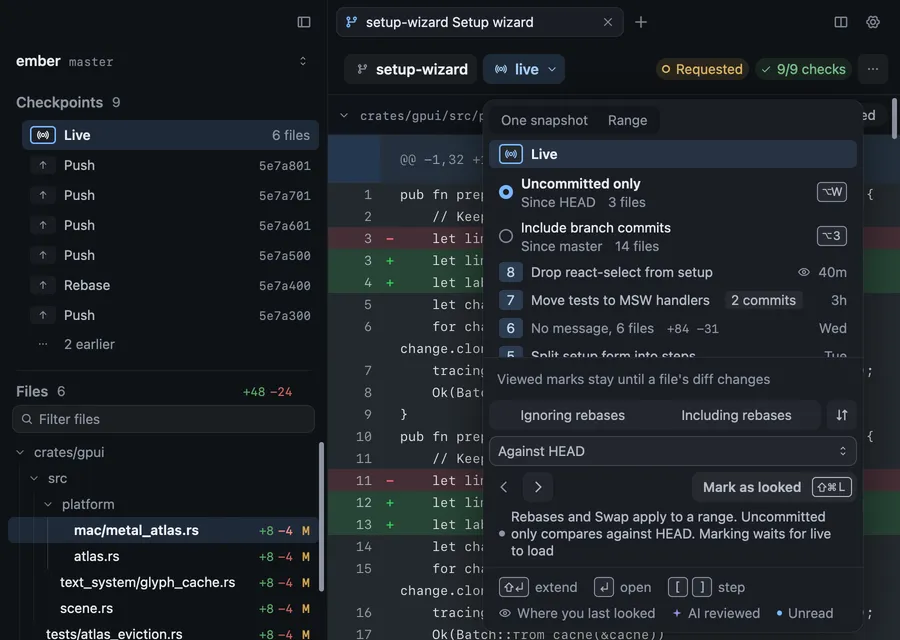Viewport: 900px width, 640px height.
Task: Select the Push 5e7a300 checkpoint
Action: [170, 315]
